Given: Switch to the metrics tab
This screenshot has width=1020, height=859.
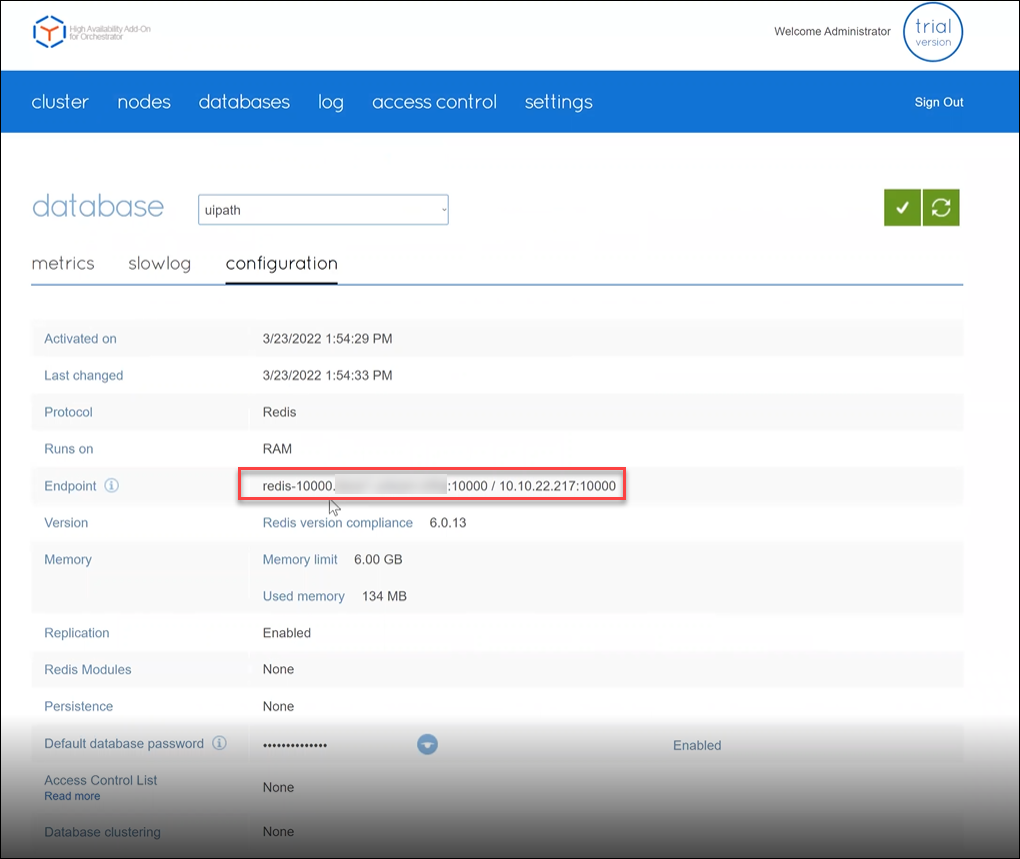Looking at the screenshot, I should (x=63, y=264).
